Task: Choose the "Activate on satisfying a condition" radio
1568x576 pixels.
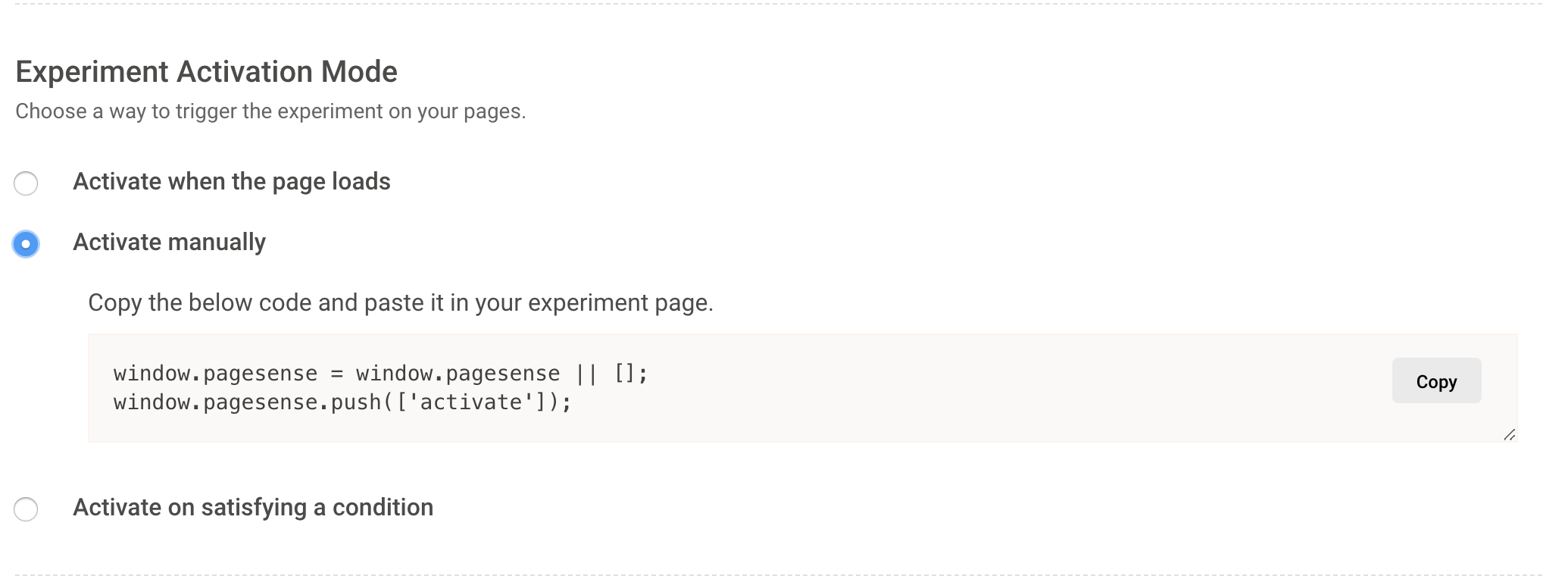Action: (x=26, y=509)
